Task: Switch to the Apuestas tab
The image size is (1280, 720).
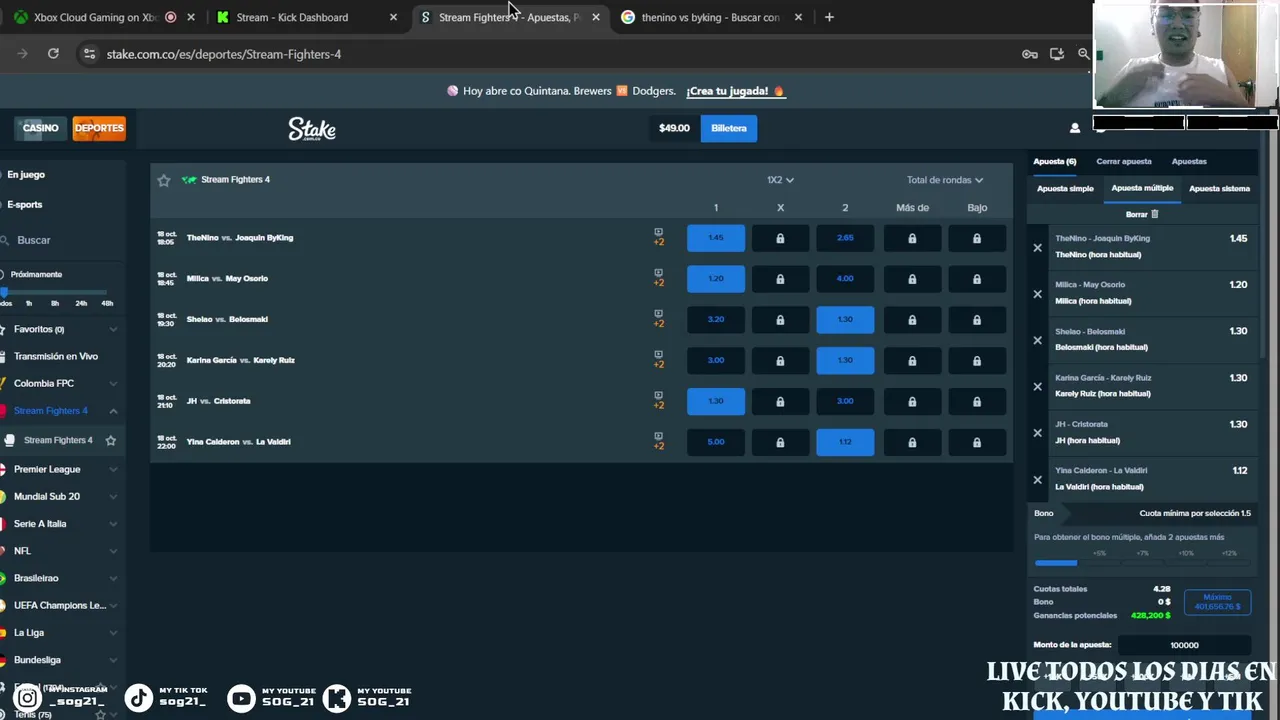Action: click(1189, 161)
